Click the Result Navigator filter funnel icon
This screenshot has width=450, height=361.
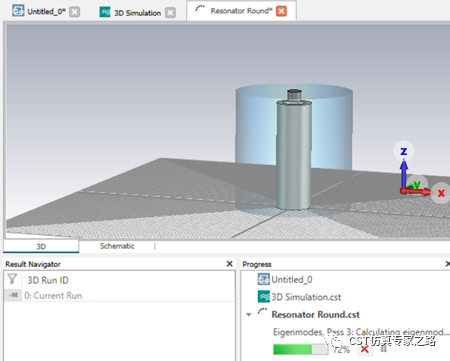point(12,279)
